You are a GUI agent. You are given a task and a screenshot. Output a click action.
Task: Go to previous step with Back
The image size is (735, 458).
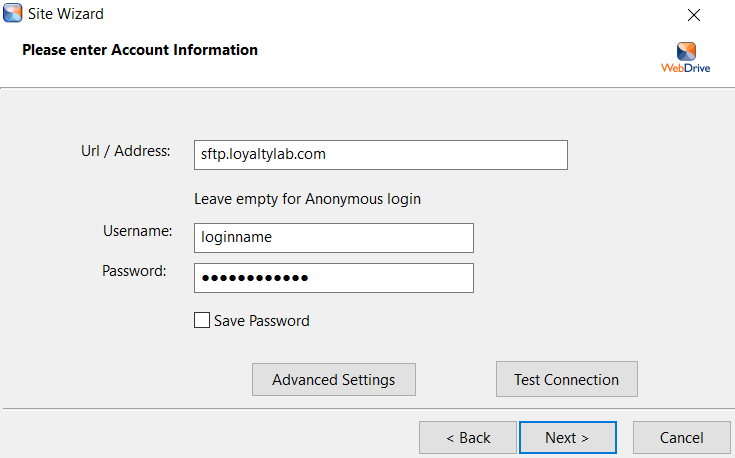coord(468,438)
